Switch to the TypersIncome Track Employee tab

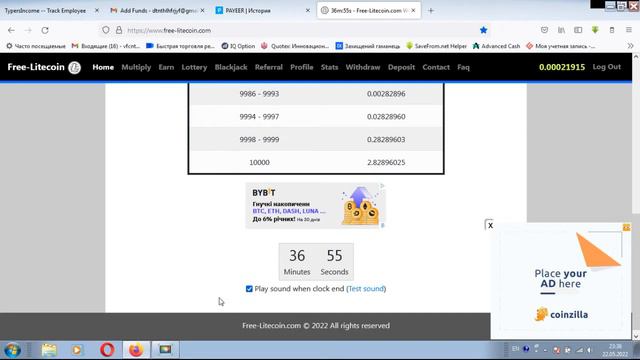[45, 11]
